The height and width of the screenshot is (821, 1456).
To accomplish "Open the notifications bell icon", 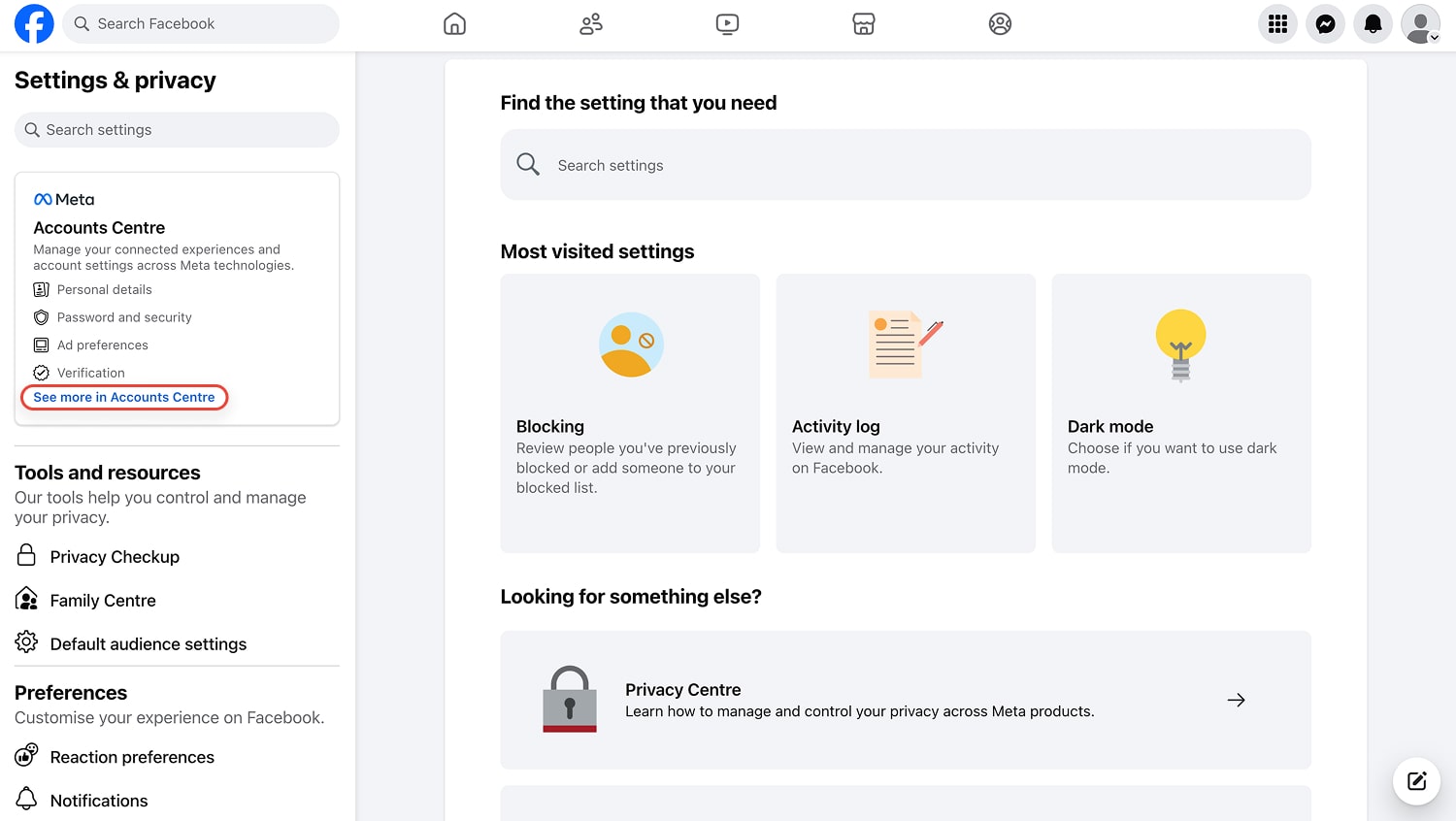I will pyautogui.click(x=1373, y=24).
